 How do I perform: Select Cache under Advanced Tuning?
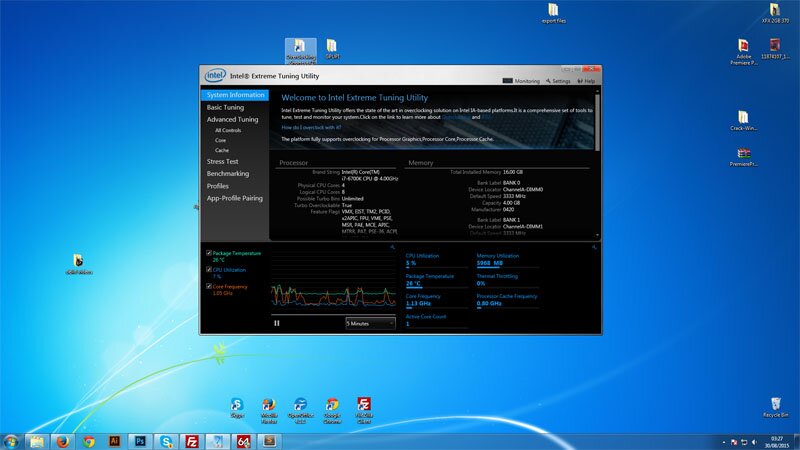(x=222, y=150)
